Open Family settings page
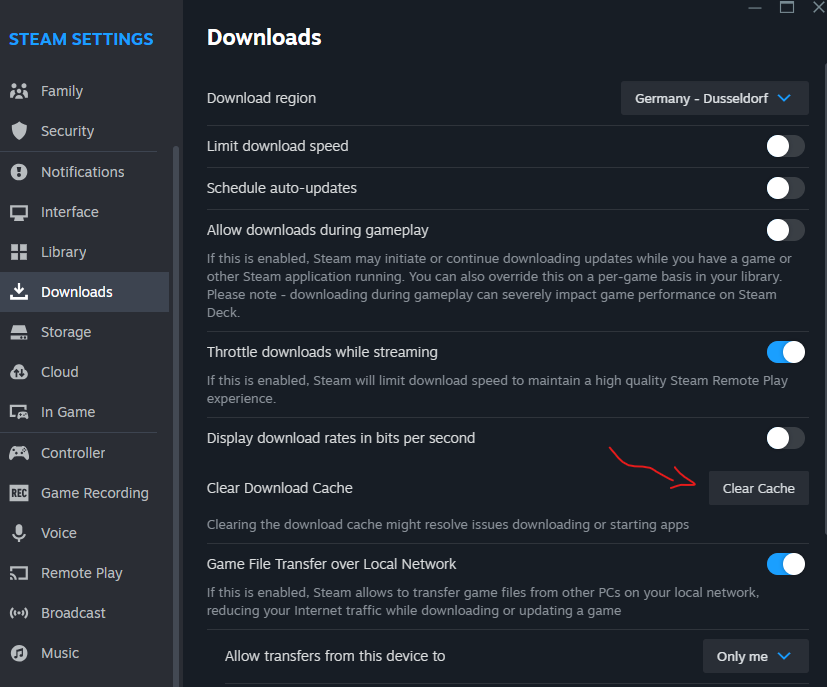Viewport: 827px width, 687px height. click(84, 91)
